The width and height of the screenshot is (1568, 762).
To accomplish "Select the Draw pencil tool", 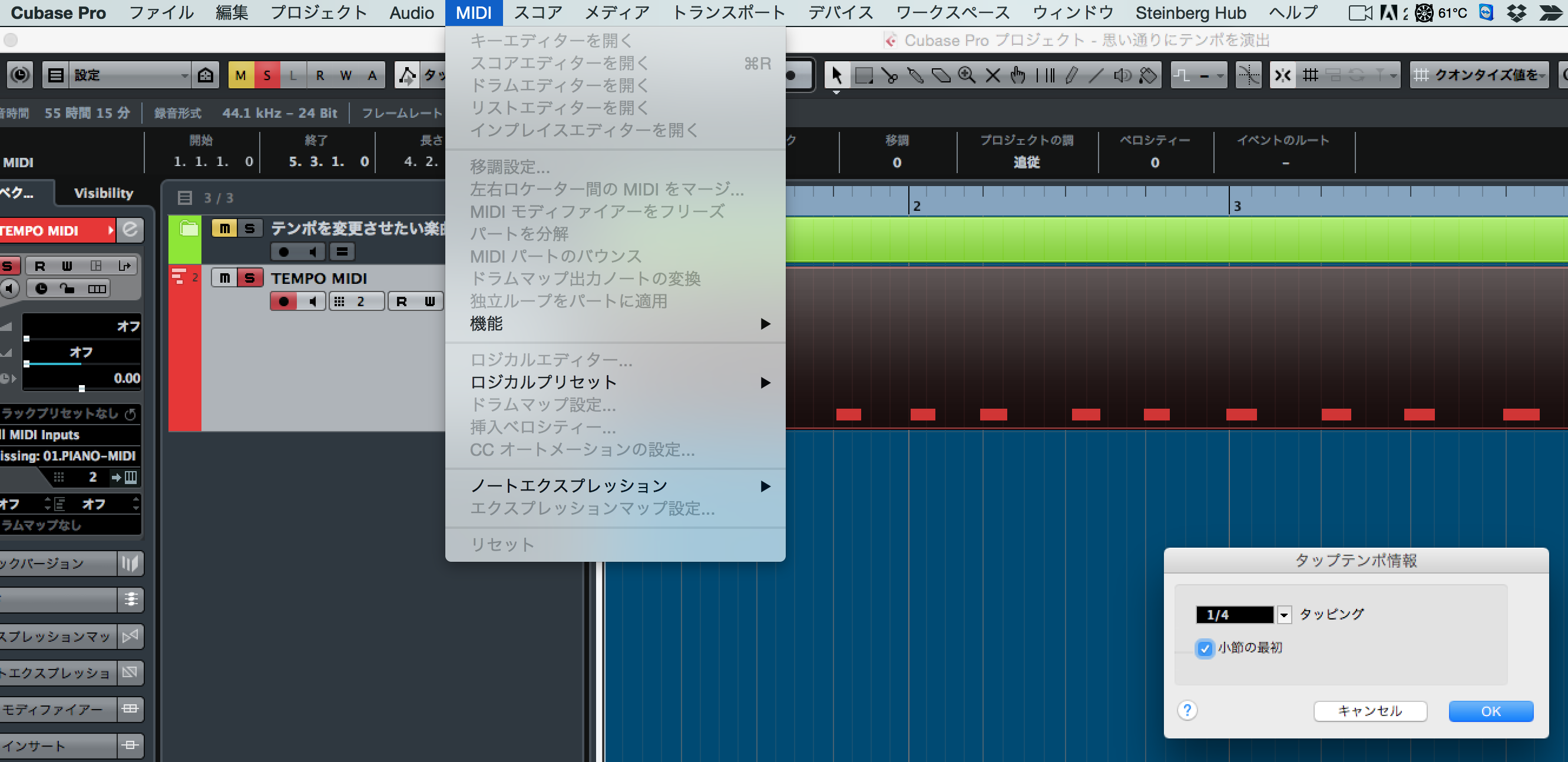I will [1071, 75].
